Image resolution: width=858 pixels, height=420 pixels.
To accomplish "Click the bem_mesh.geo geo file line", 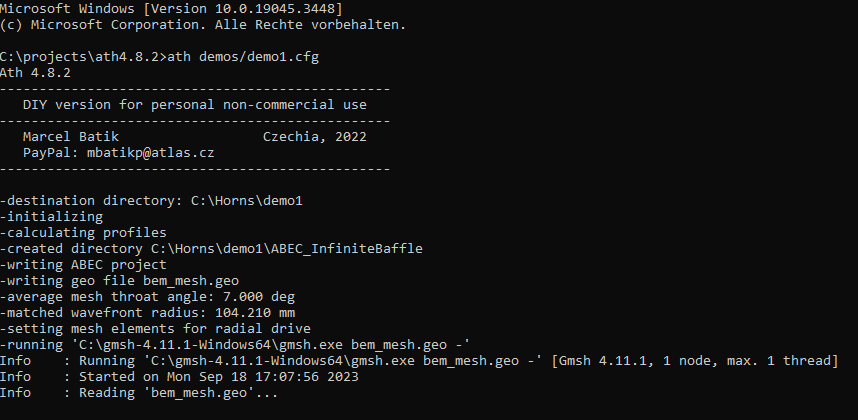I will [119, 281].
